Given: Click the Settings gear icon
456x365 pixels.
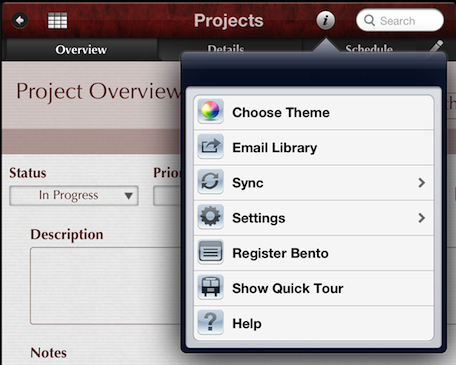Looking at the screenshot, I should coord(210,216).
